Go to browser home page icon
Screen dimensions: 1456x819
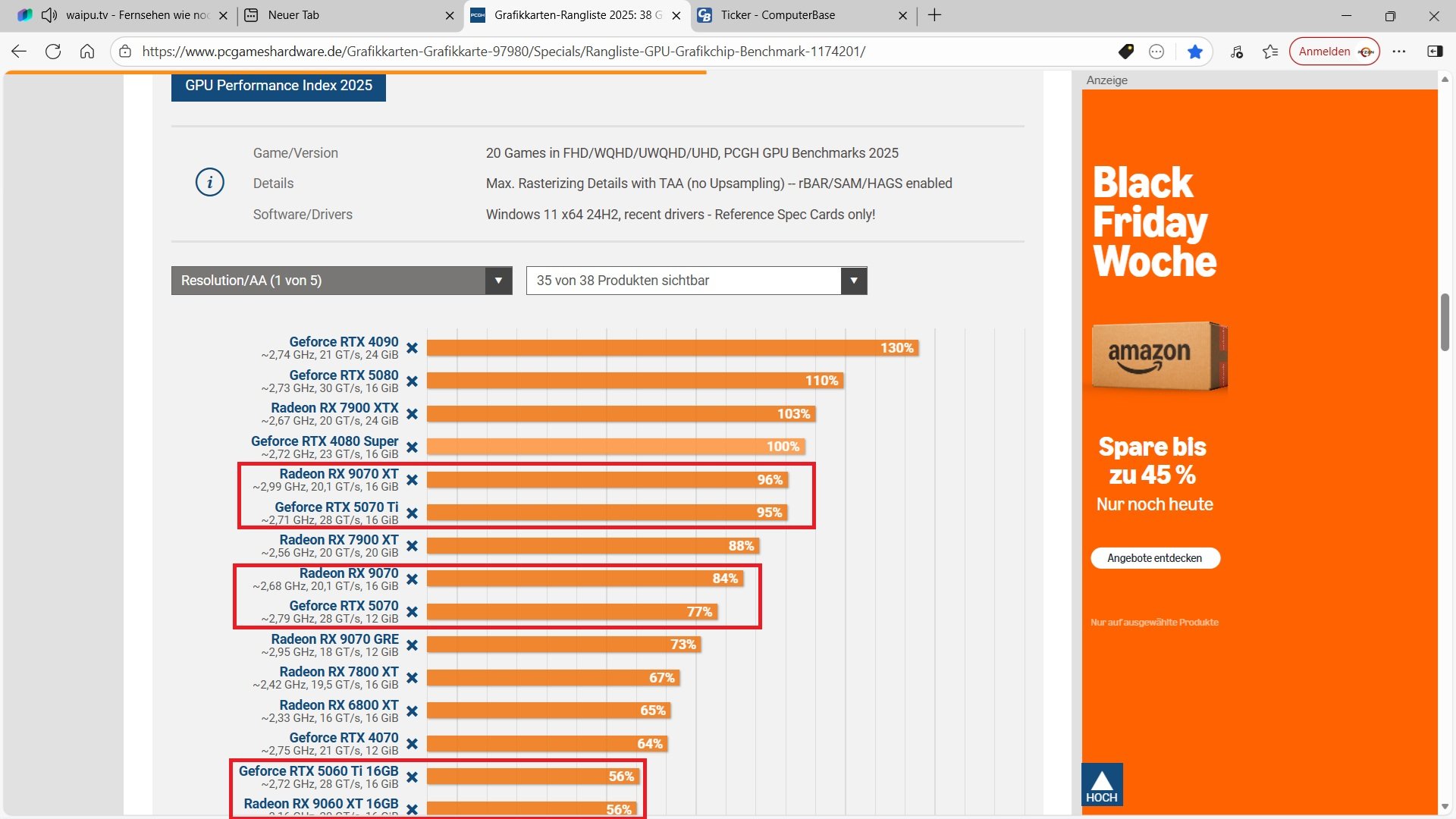87,52
